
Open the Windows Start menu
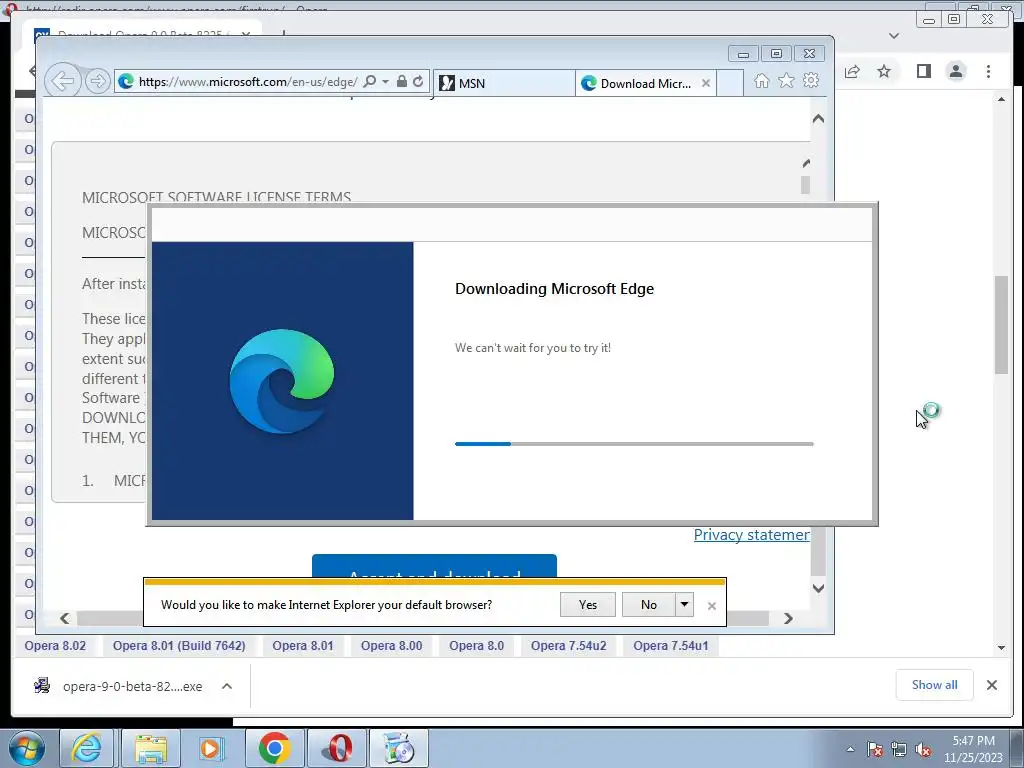pos(27,748)
